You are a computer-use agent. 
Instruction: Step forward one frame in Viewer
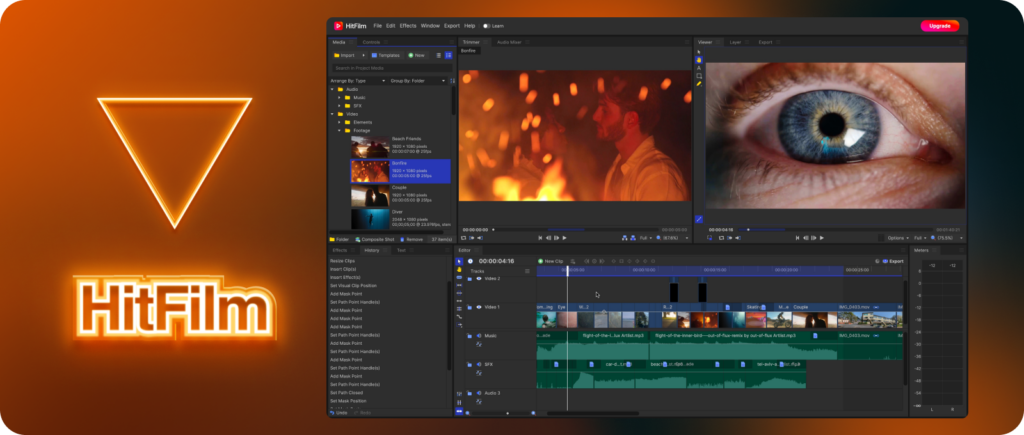tap(814, 238)
